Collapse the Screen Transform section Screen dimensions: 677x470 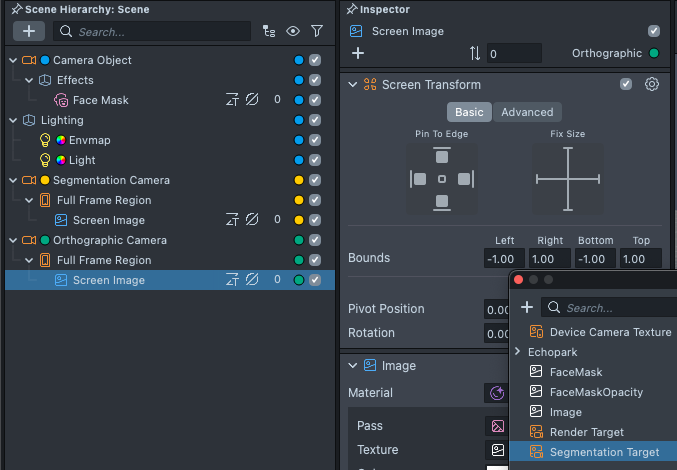[352, 85]
